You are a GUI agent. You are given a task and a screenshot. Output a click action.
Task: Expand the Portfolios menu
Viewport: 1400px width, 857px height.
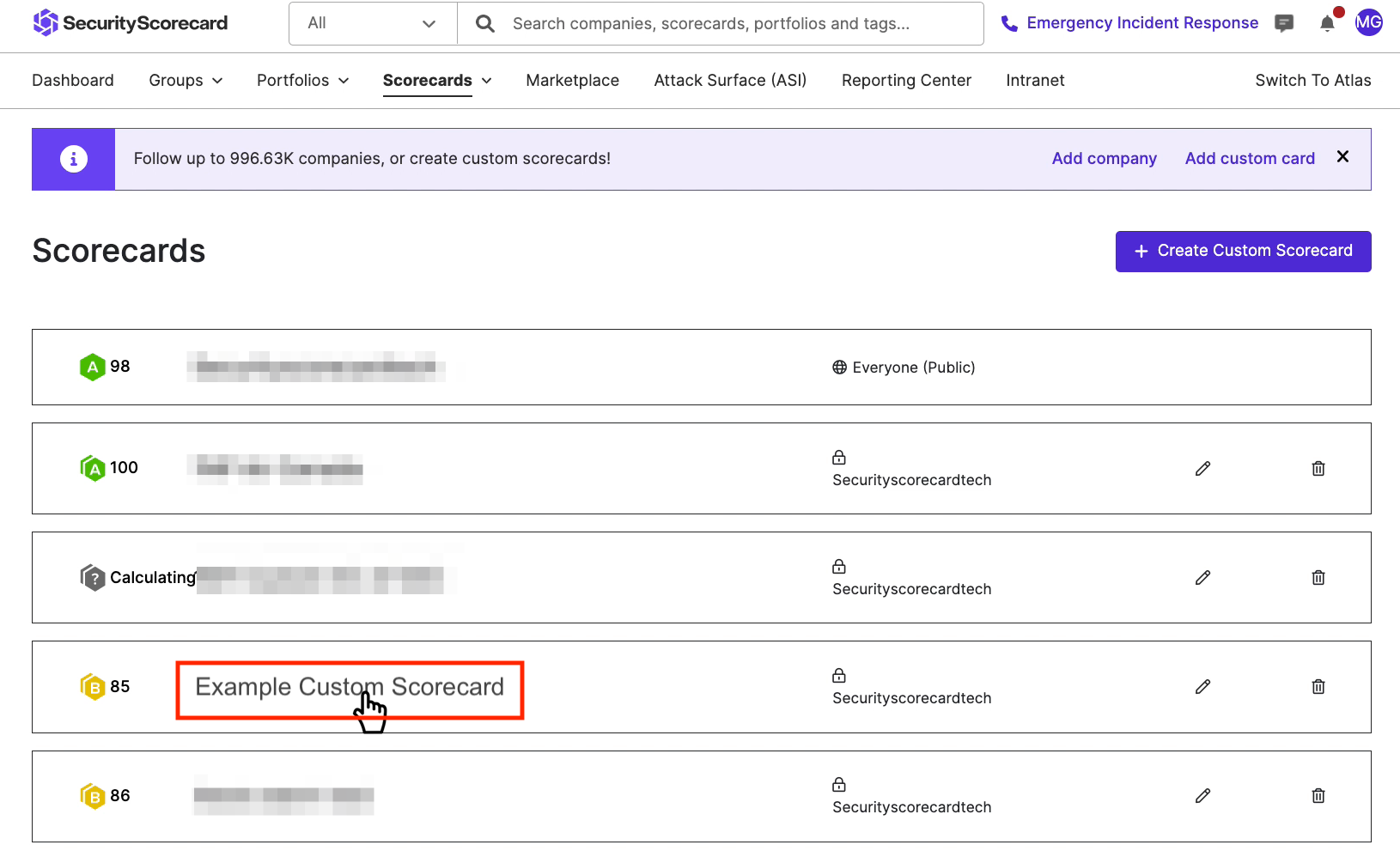(x=302, y=80)
